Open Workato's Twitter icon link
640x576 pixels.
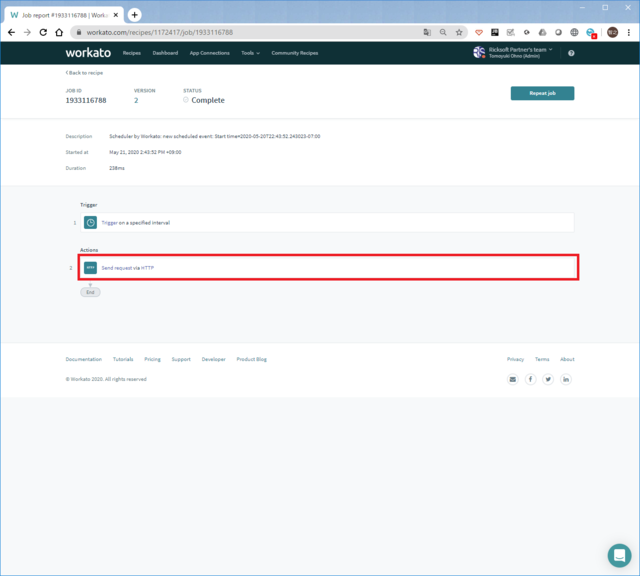pos(548,379)
